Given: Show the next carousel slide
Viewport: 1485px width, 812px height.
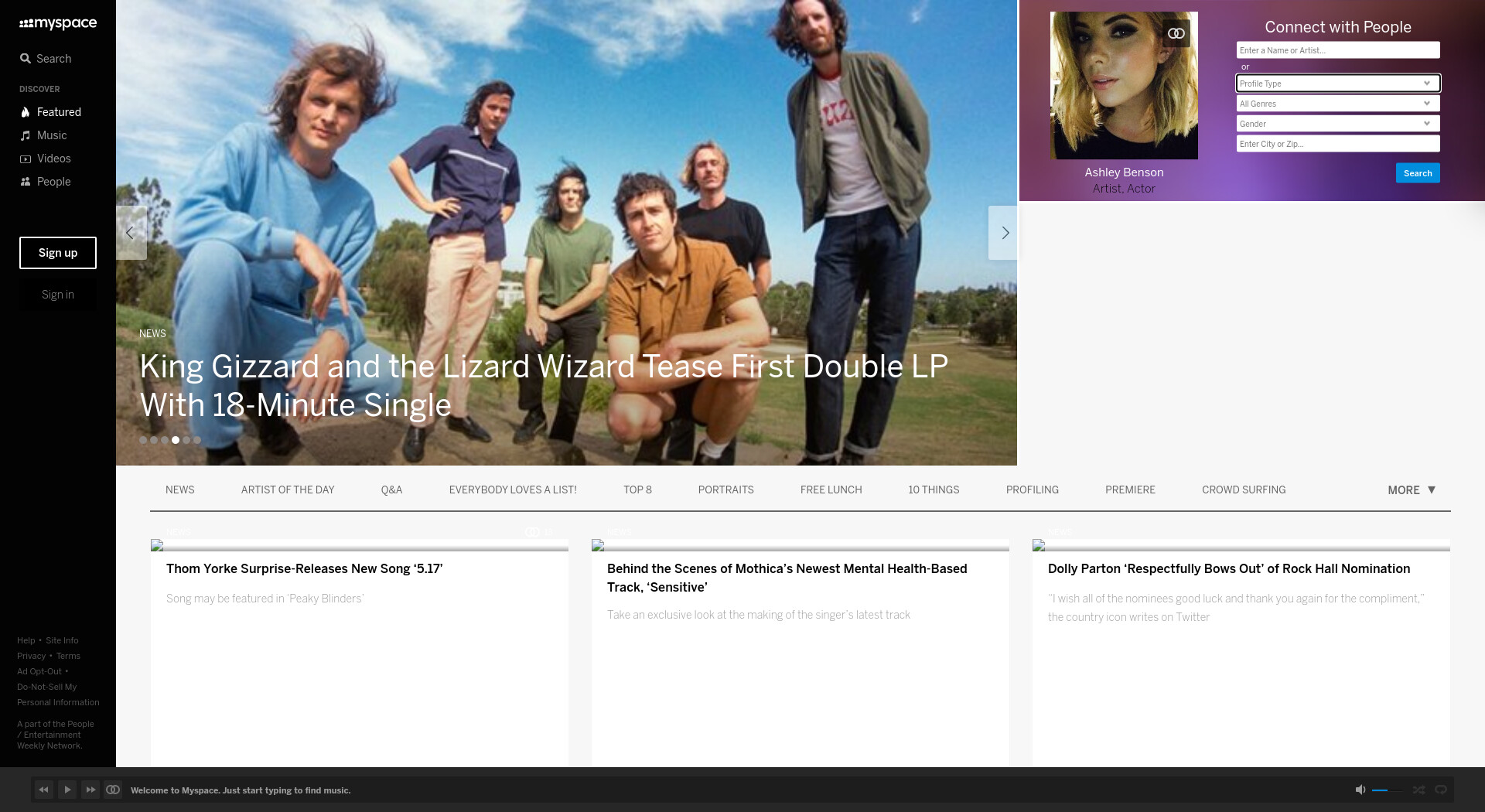Looking at the screenshot, I should pos(1004,233).
